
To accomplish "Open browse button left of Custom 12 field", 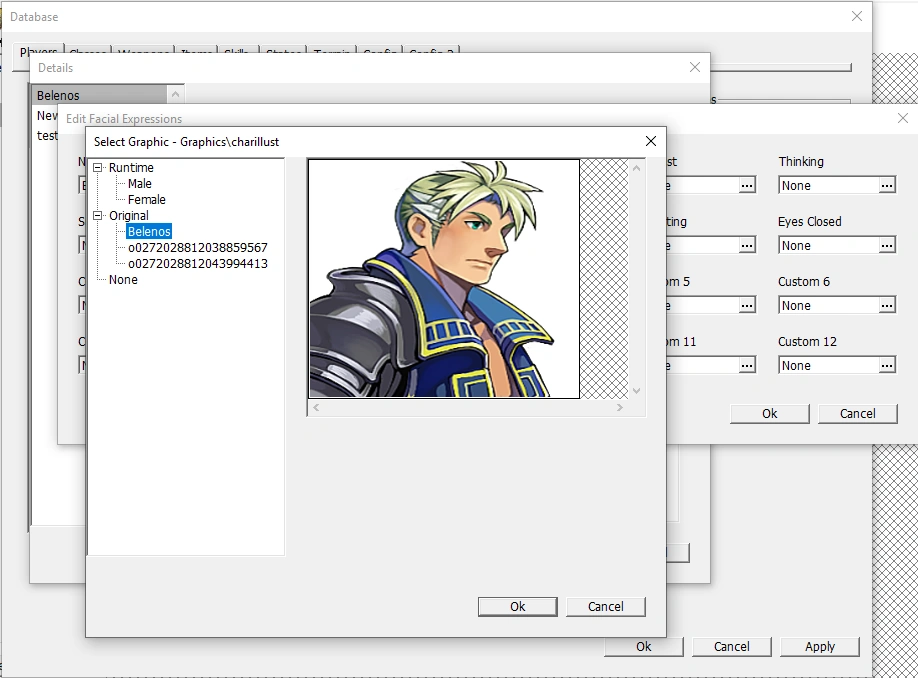I will click(x=746, y=366).
